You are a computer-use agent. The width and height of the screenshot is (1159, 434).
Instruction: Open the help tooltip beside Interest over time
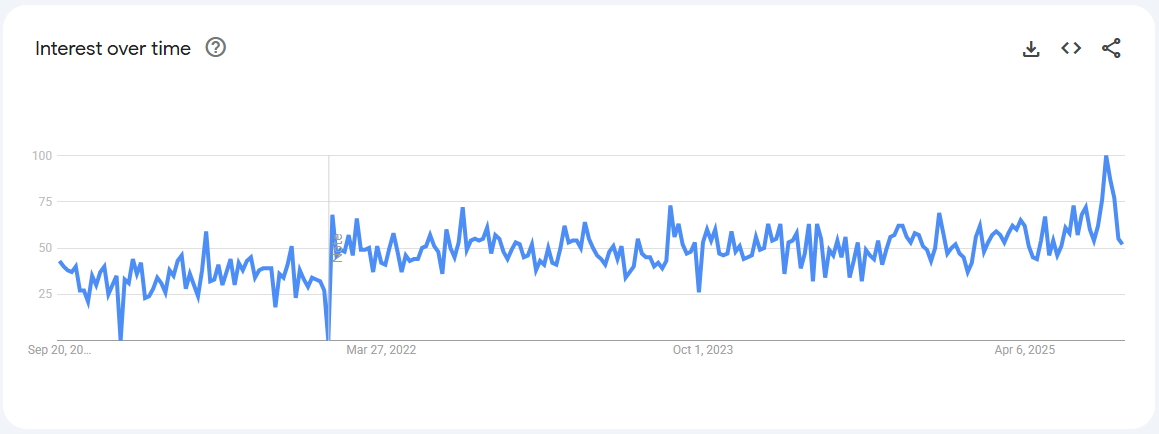215,47
